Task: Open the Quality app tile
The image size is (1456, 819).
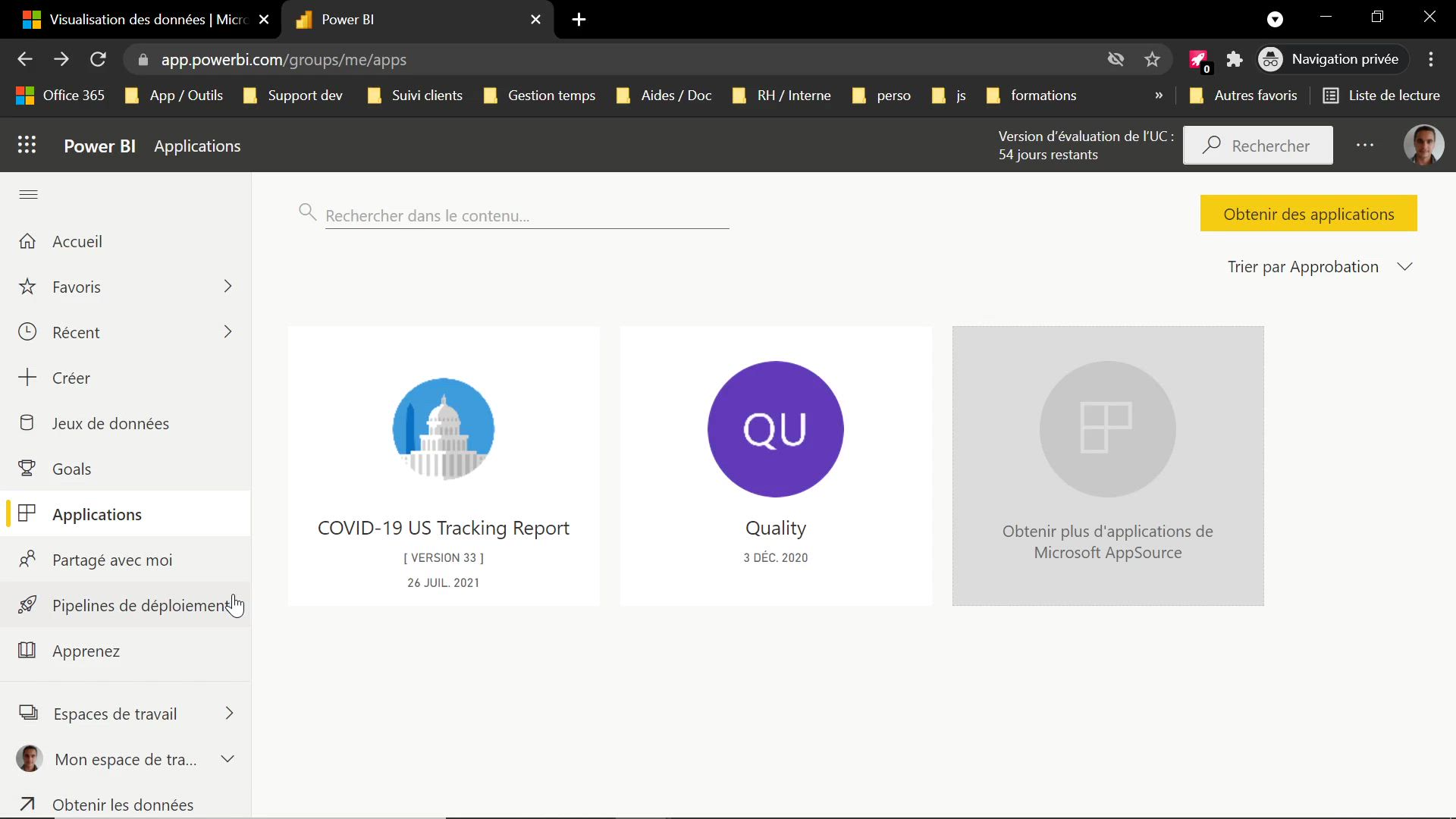Action: (x=776, y=466)
